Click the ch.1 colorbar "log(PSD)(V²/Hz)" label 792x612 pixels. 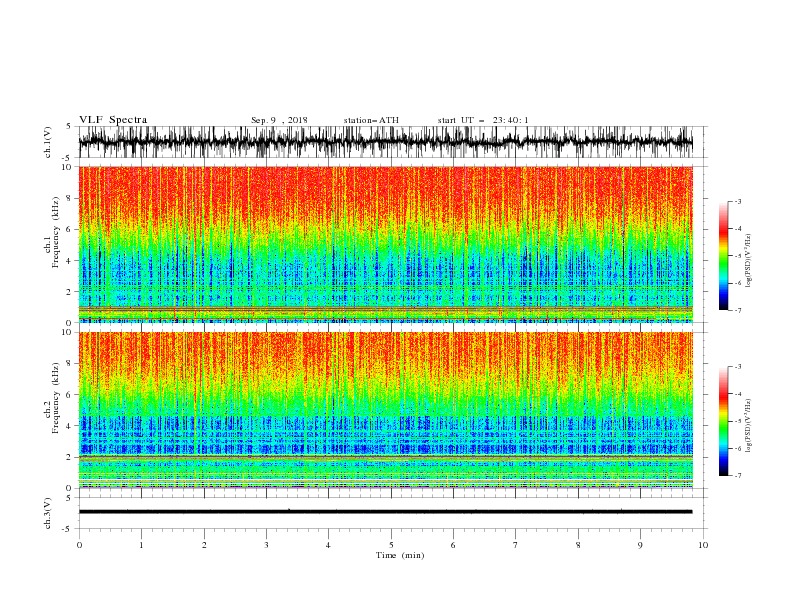pyautogui.click(x=749, y=261)
